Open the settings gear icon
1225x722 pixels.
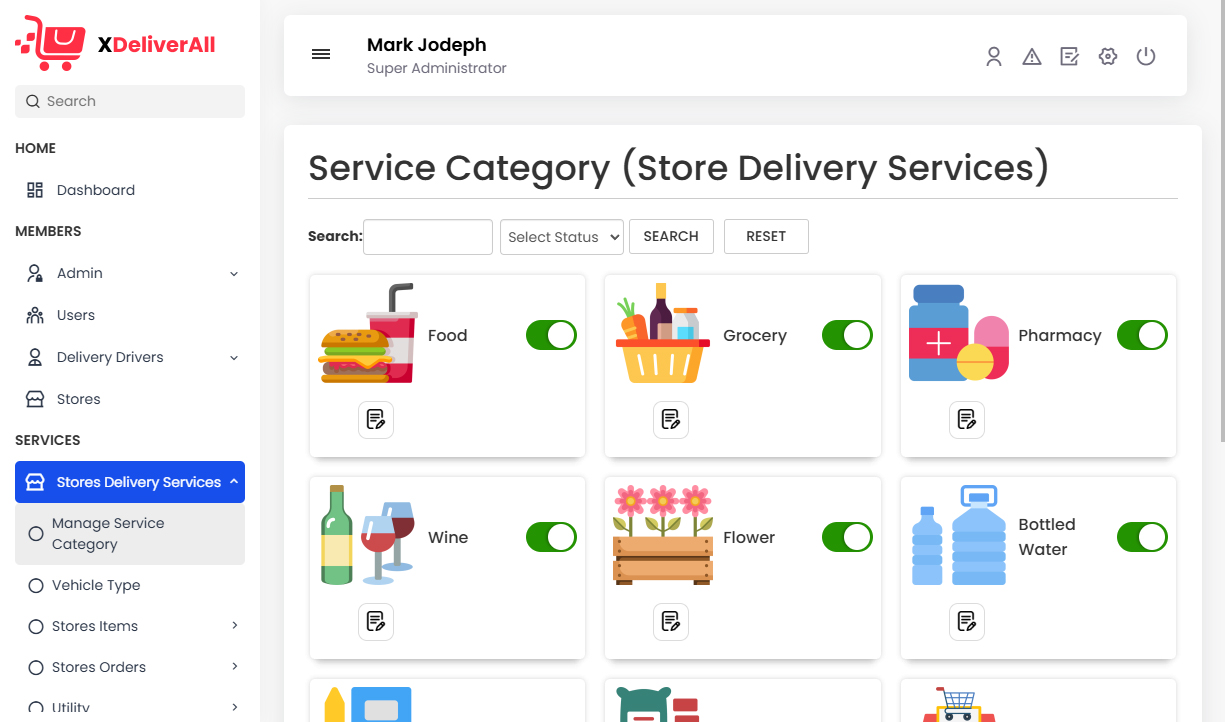[x=1108, y=57]
